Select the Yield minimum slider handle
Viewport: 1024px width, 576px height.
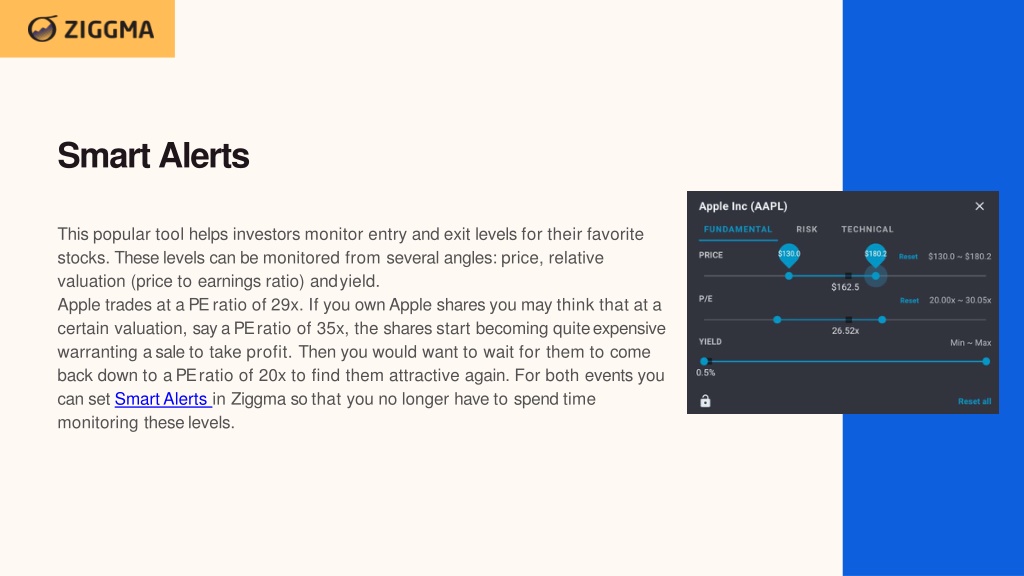[704, 361]
